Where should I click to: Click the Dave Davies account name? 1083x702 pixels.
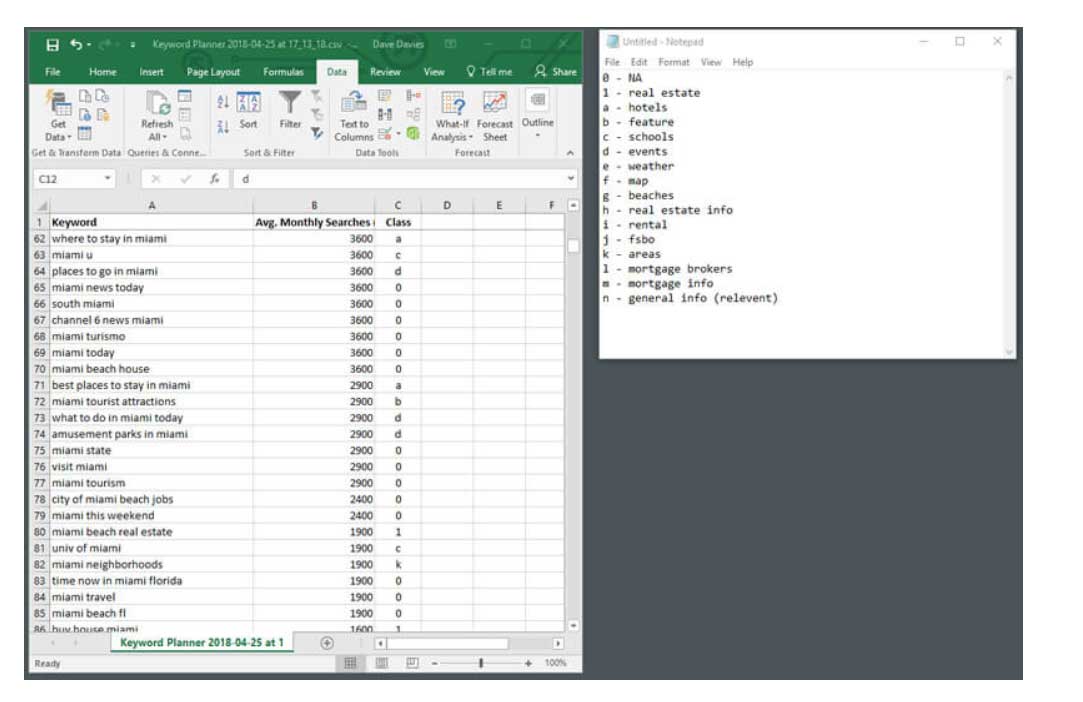tap(398, 44)
